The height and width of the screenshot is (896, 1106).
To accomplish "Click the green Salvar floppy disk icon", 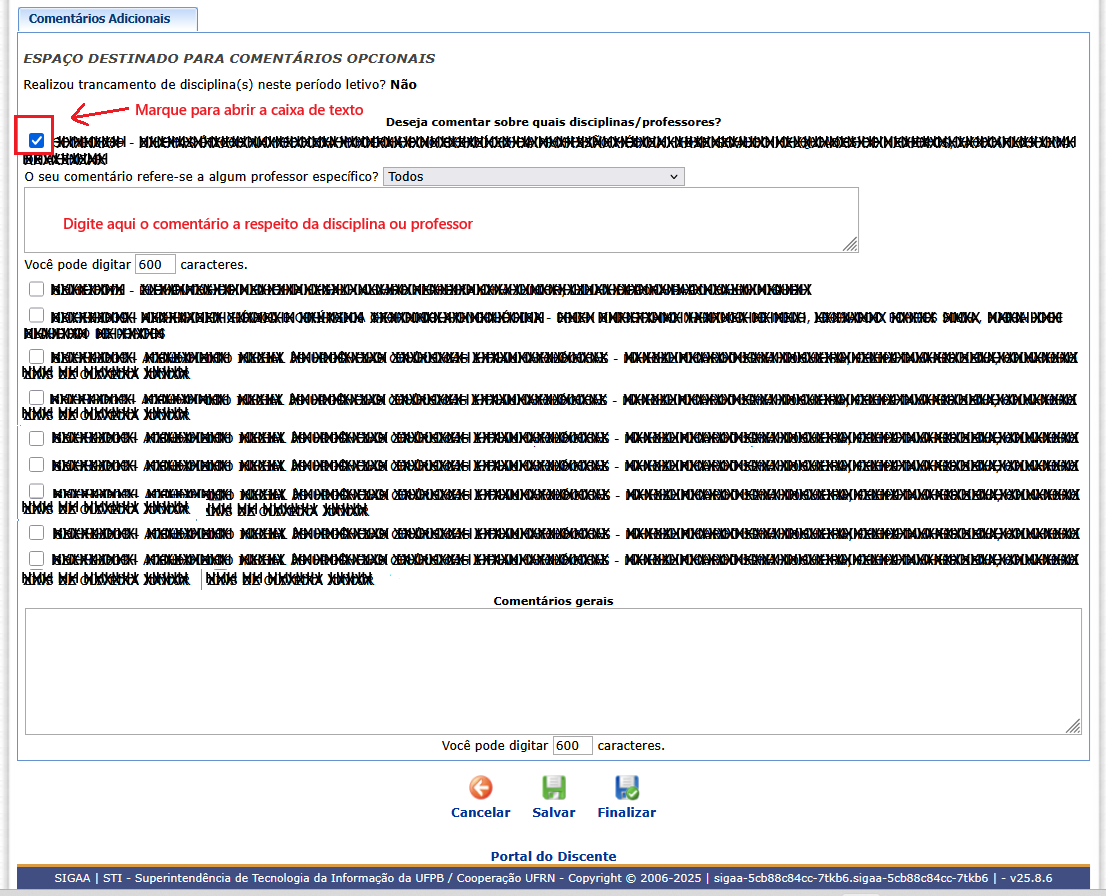I will coord(553,787).
